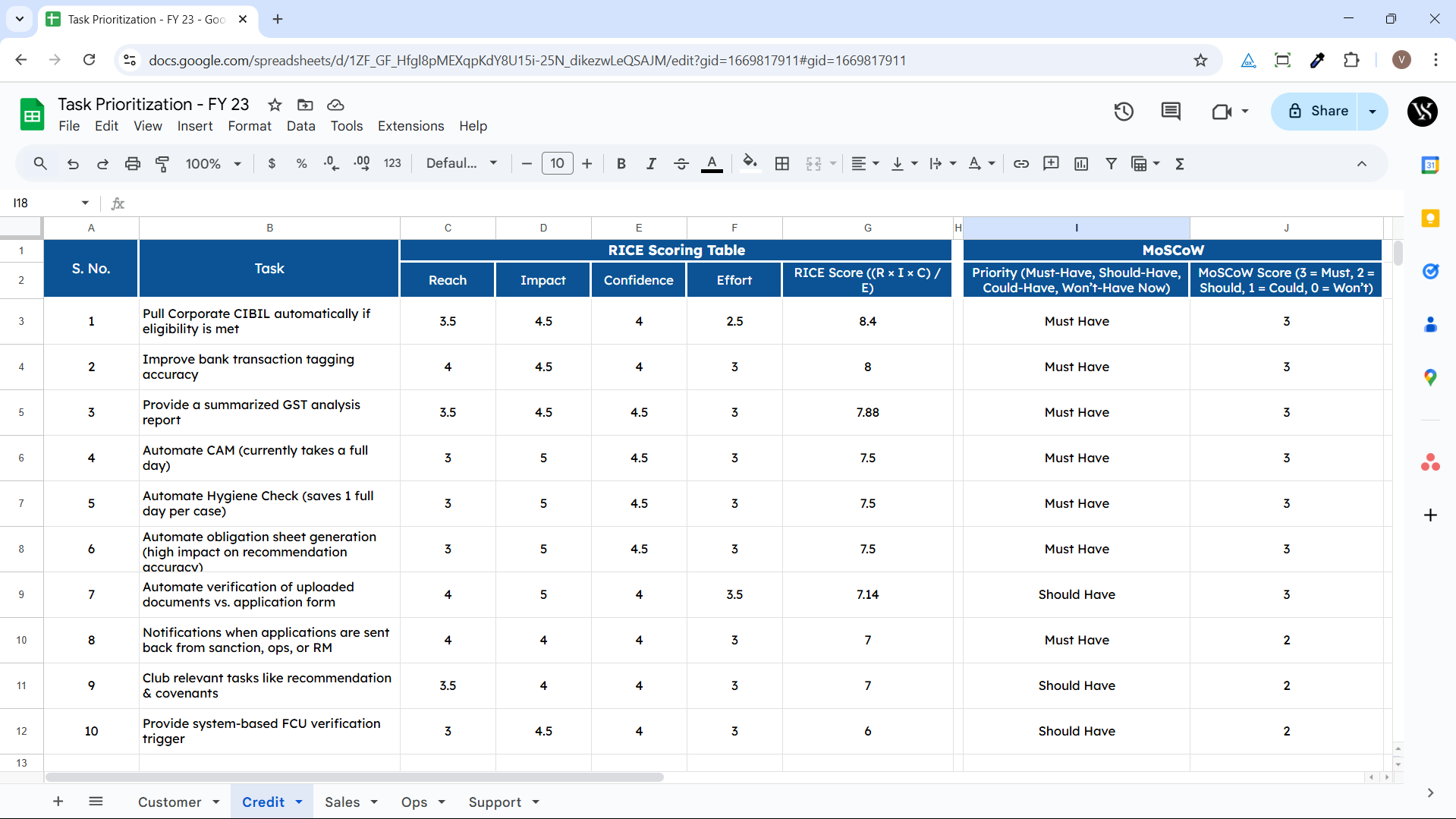The width and height of the screenshot is (1456, 819).
Task: Open version history
Action: tap(1124, 112)
